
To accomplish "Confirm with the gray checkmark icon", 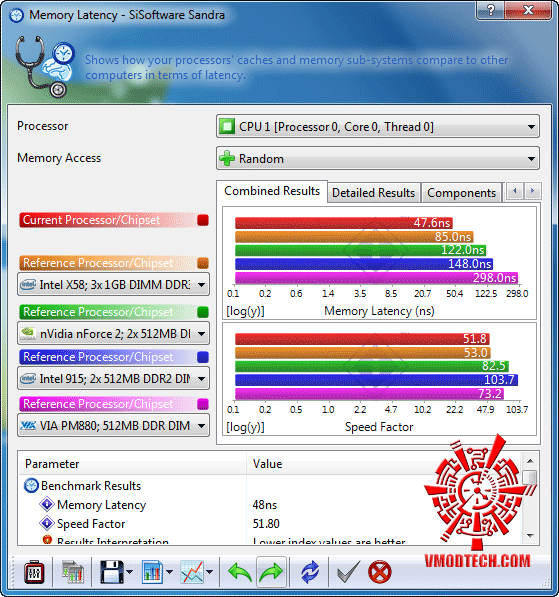I will [x=348, y=572].
